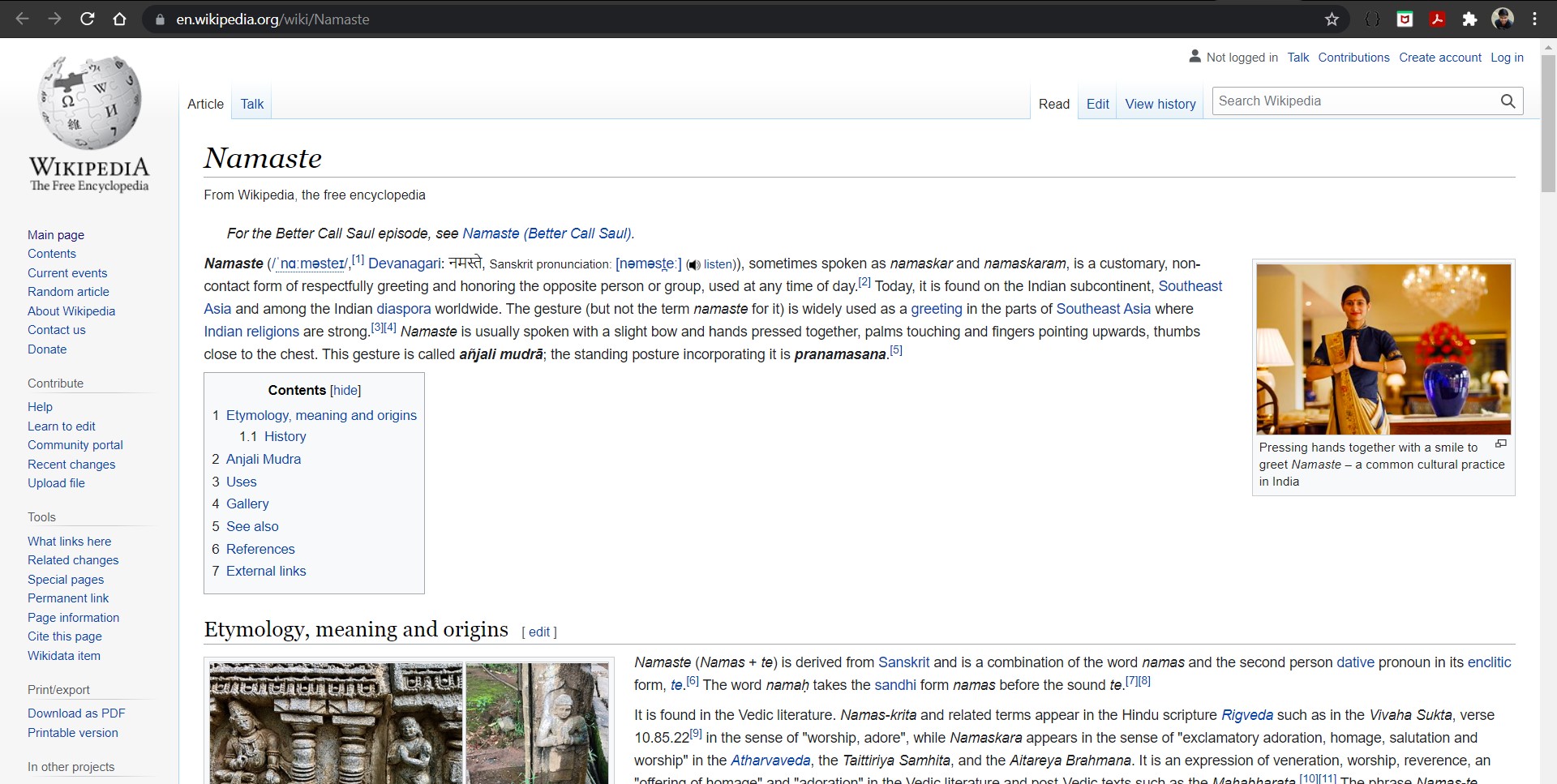The width and height of the screenshot is (1557, 784).
Task: Click the Log in link
Action: (1507, 58)
